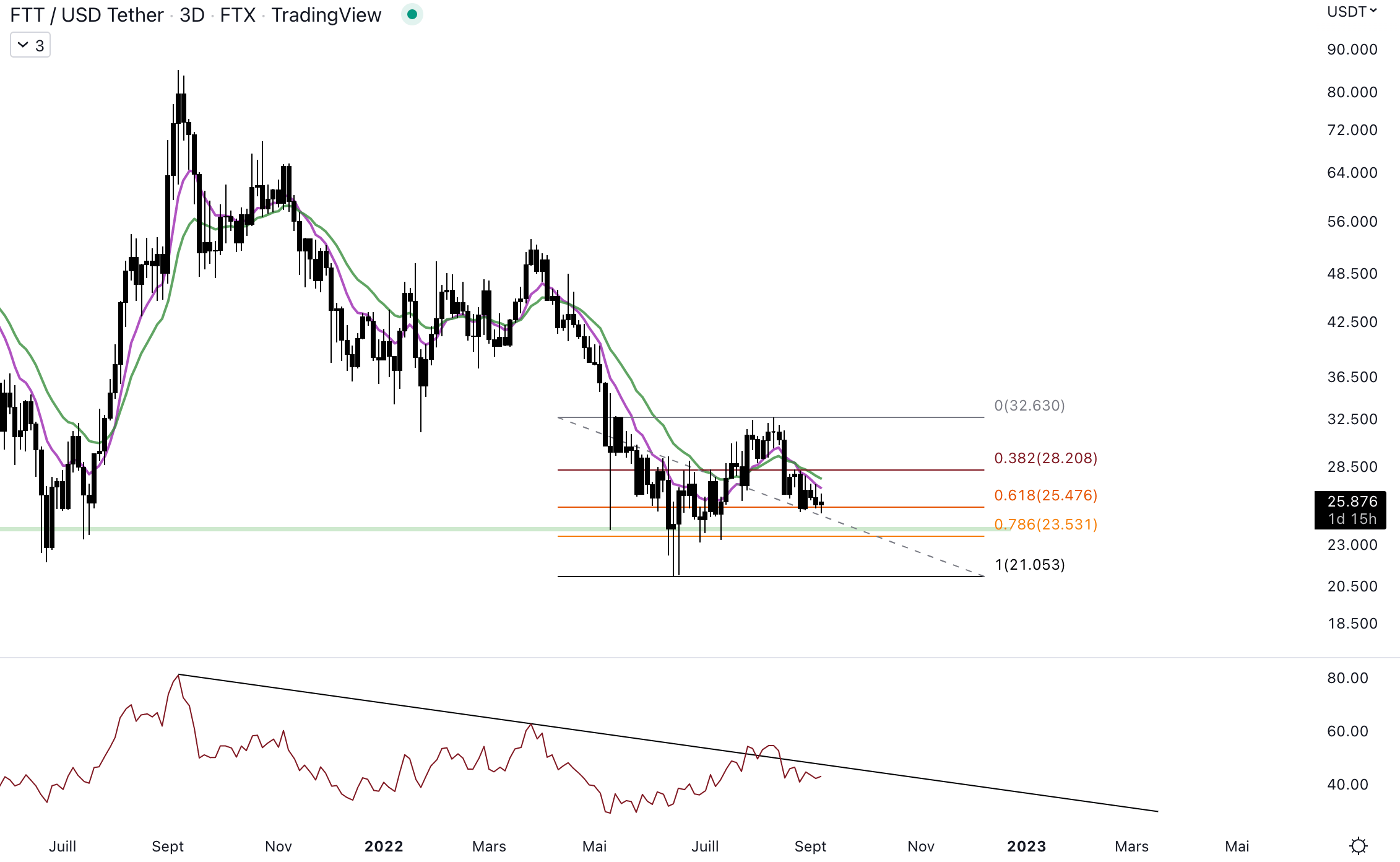Image resolution: width=1400 pixels, height=862 pixels.
Task: Click the 80.00 RSI scale label
Action: point(1347,678)
